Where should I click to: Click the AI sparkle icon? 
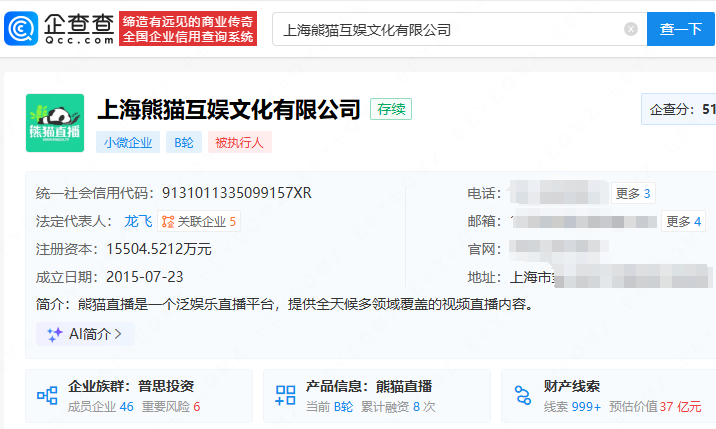[x=55, y=334]
